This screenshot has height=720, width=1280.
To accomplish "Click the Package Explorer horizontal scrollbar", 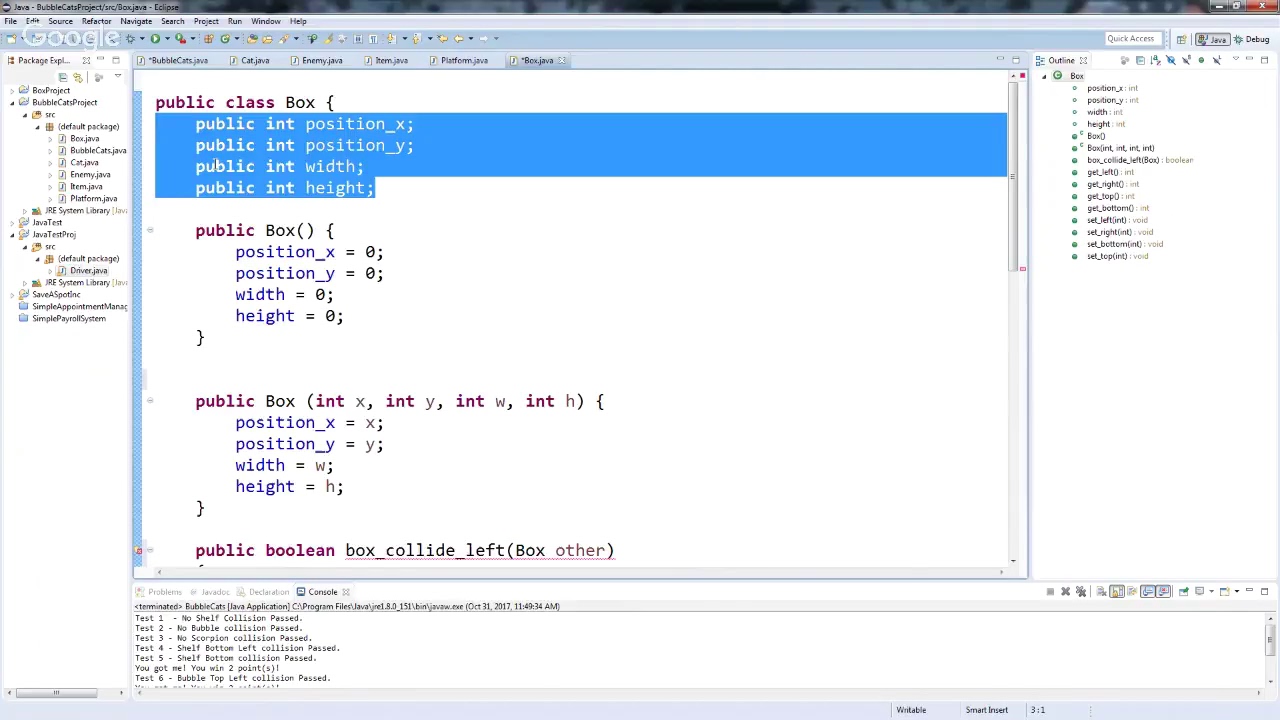I will pyautogui.click(x=58, y=692).
